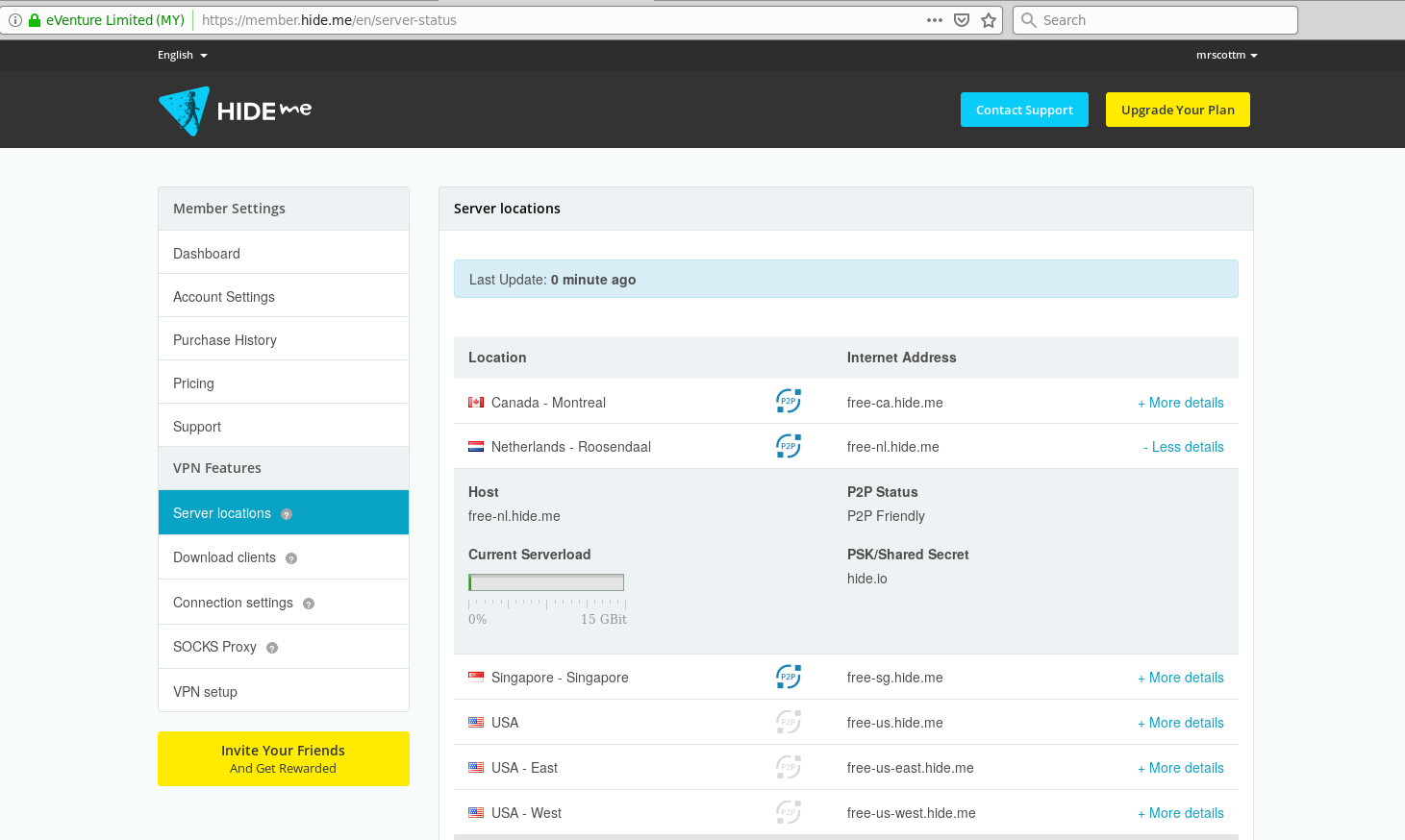
Task: Click the Pocket save icon
Action: coord(962,20)
